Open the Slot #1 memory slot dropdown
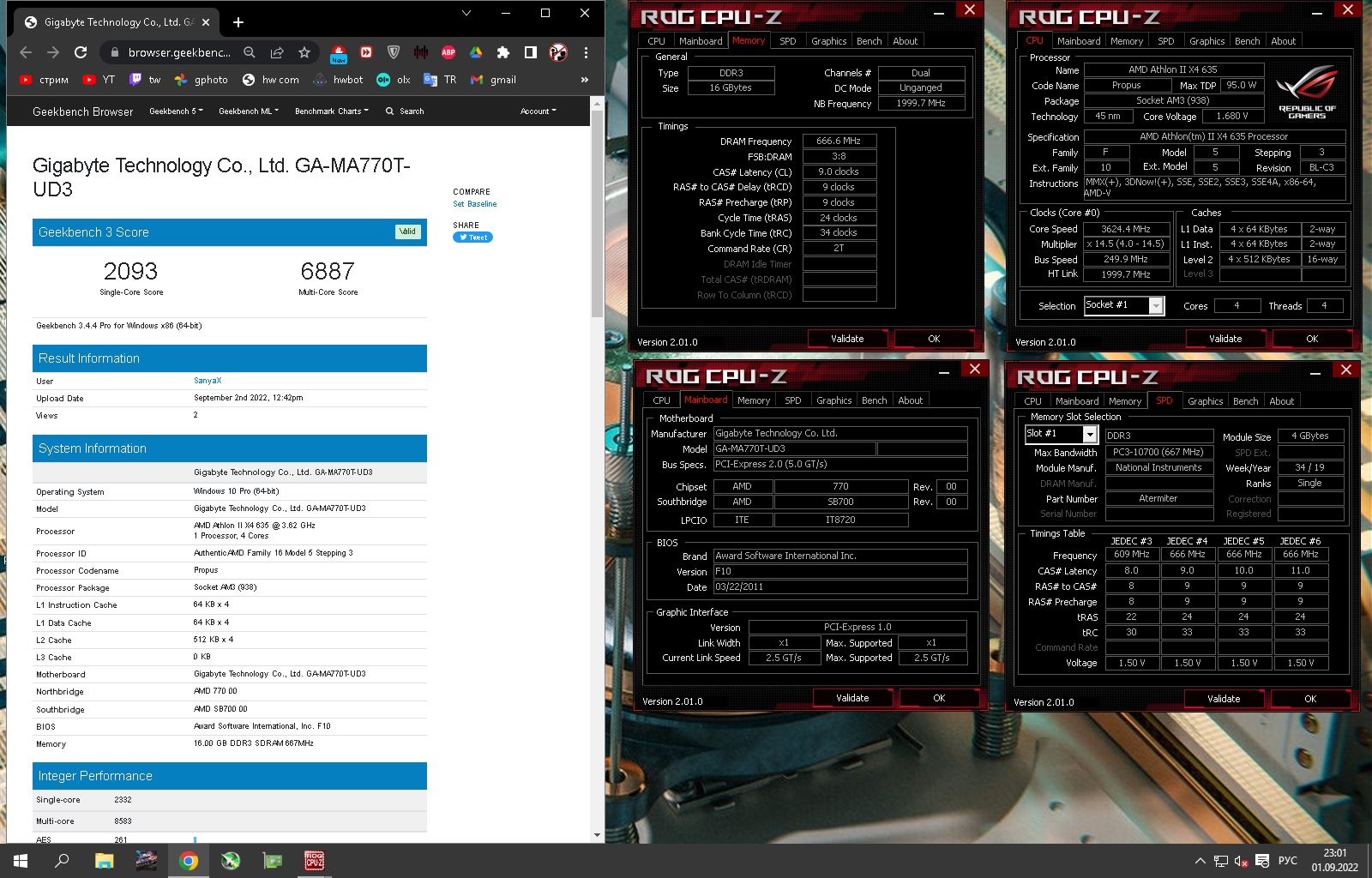This screenshot has width=1372, height=878. [x=1061, y=435]
